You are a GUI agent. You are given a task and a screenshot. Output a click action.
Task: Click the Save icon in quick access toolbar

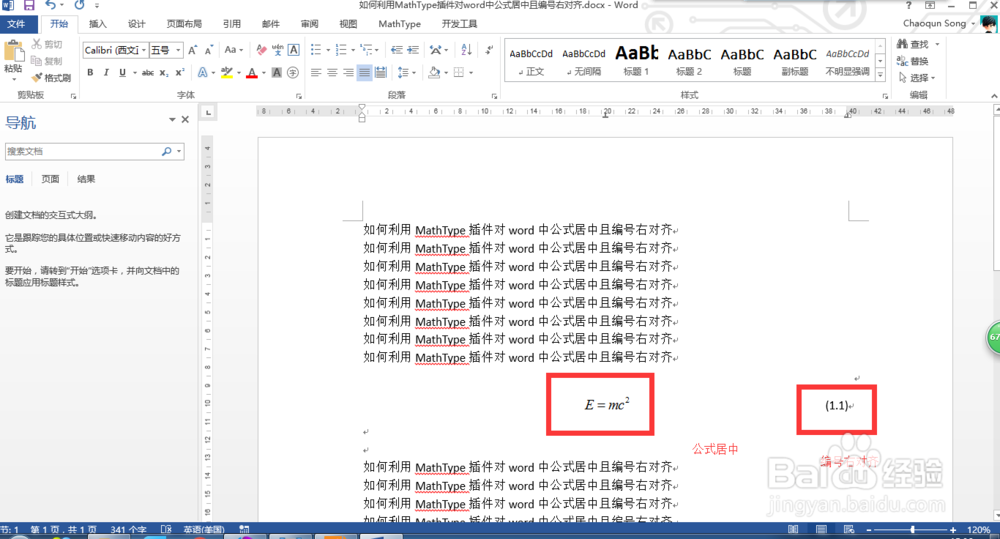pos(29,5)
